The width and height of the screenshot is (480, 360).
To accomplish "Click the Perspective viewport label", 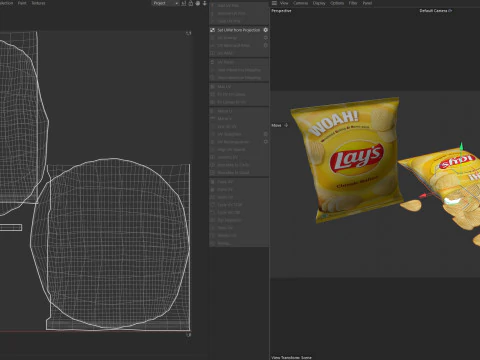I will coord(281,11).
